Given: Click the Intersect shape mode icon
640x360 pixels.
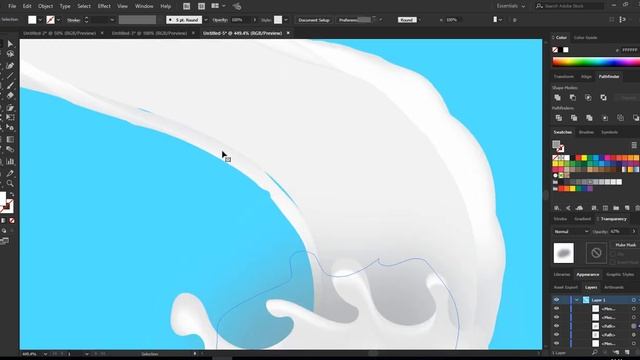Looking at the screenshot, I should (x=588, y=98).
